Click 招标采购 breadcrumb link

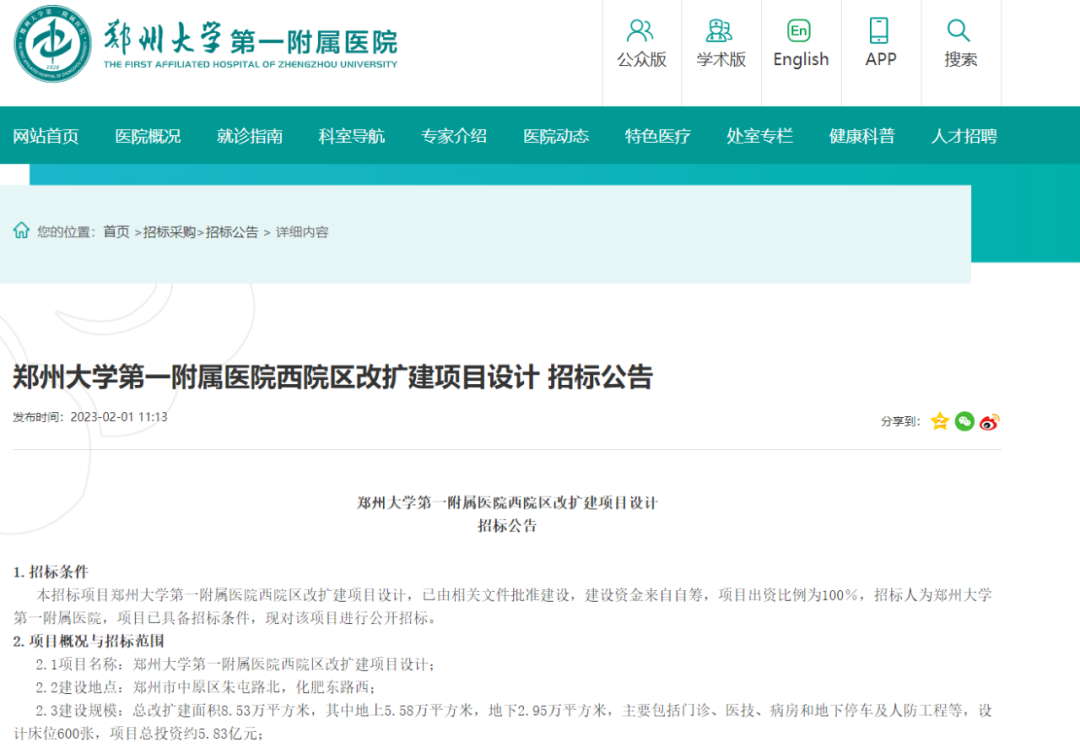[x=169, y=232]
